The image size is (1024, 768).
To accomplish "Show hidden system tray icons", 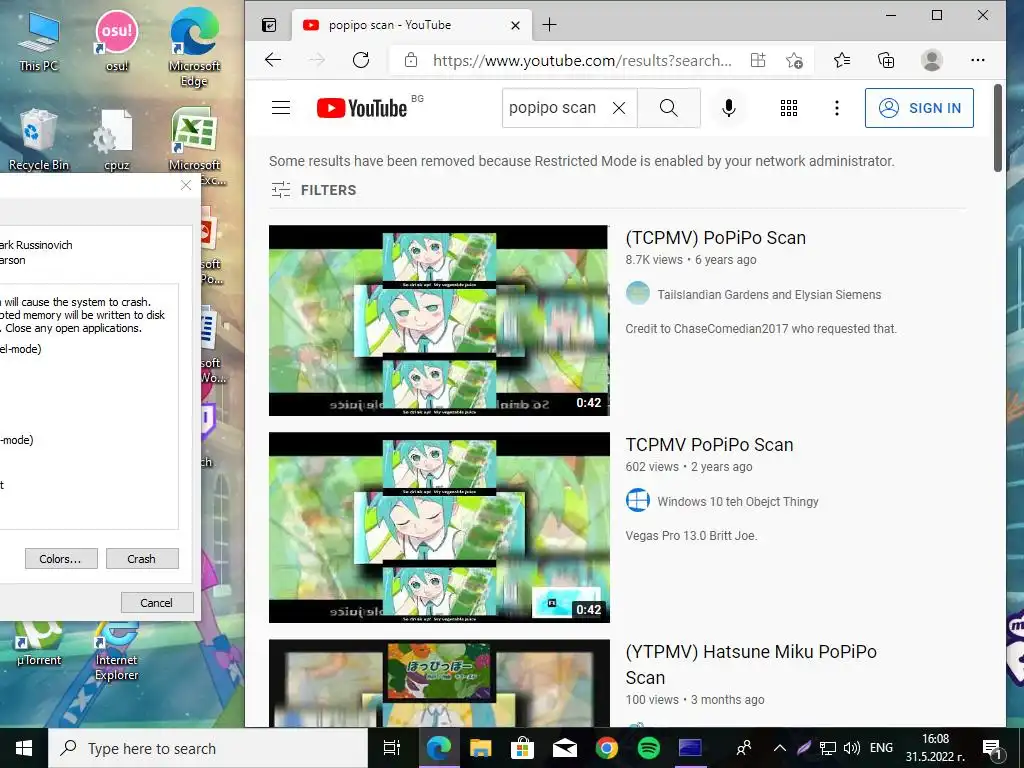I will click(x=780, y=748).
